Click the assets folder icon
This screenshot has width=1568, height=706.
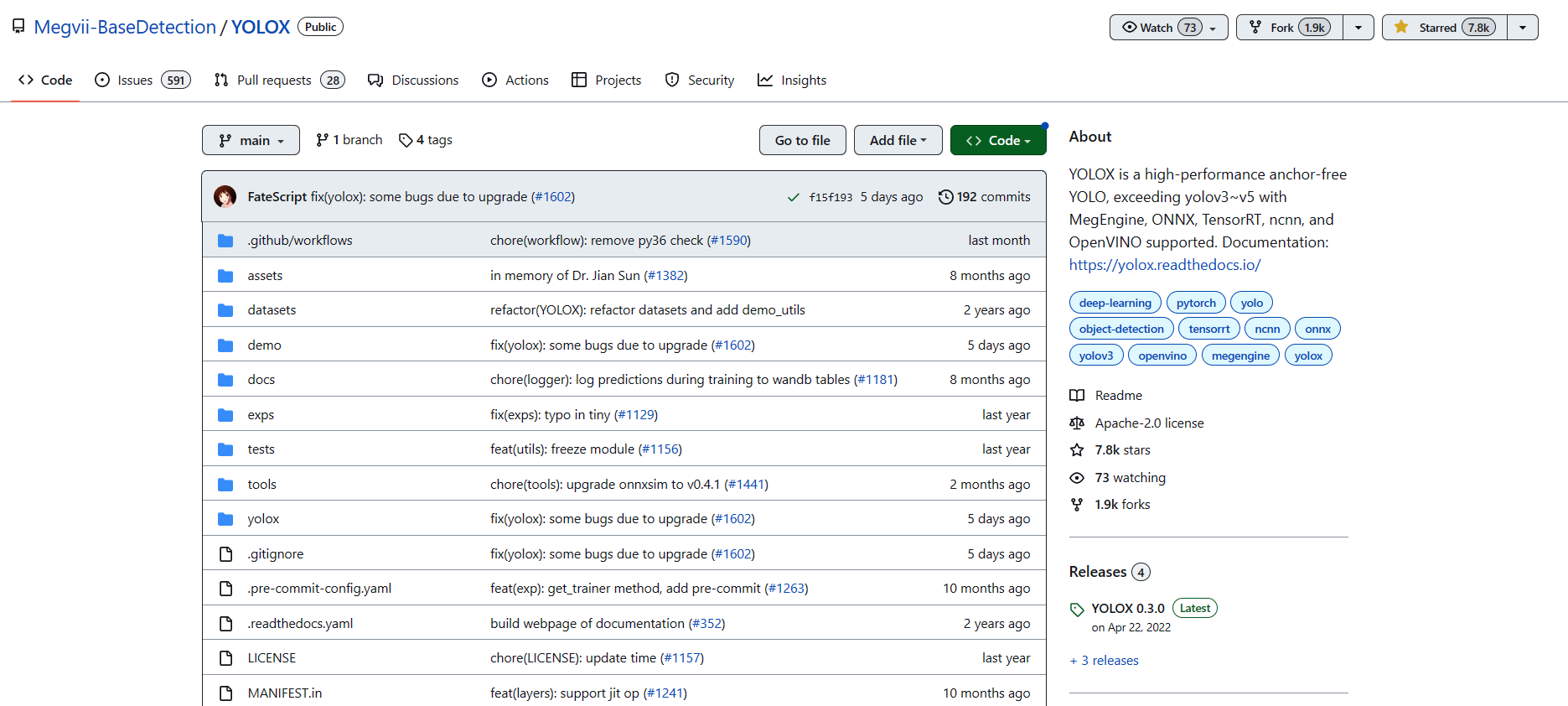click(225, 276)
